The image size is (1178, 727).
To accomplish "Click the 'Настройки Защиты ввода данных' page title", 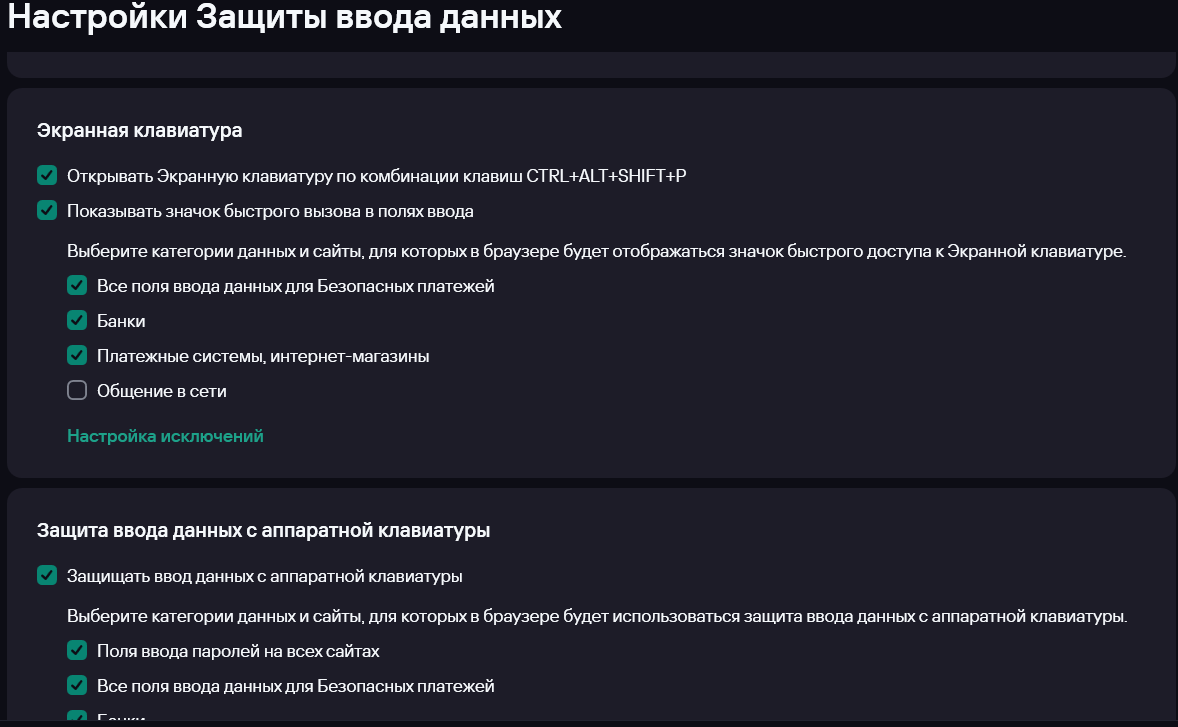I will pyautogui.click(x=285, y=18).
